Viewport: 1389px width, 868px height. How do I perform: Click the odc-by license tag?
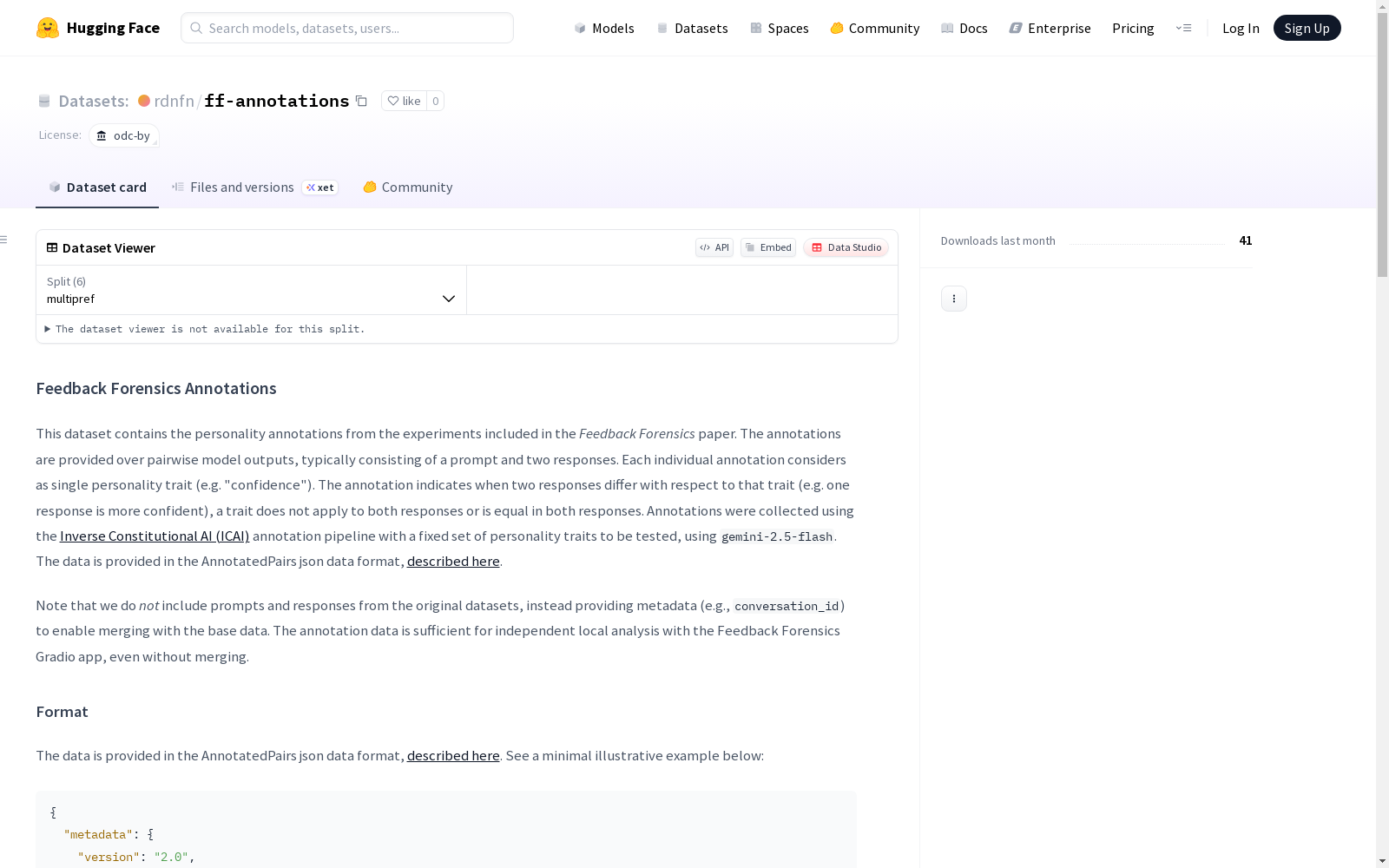pyautogui.click(x=124, y=135)
